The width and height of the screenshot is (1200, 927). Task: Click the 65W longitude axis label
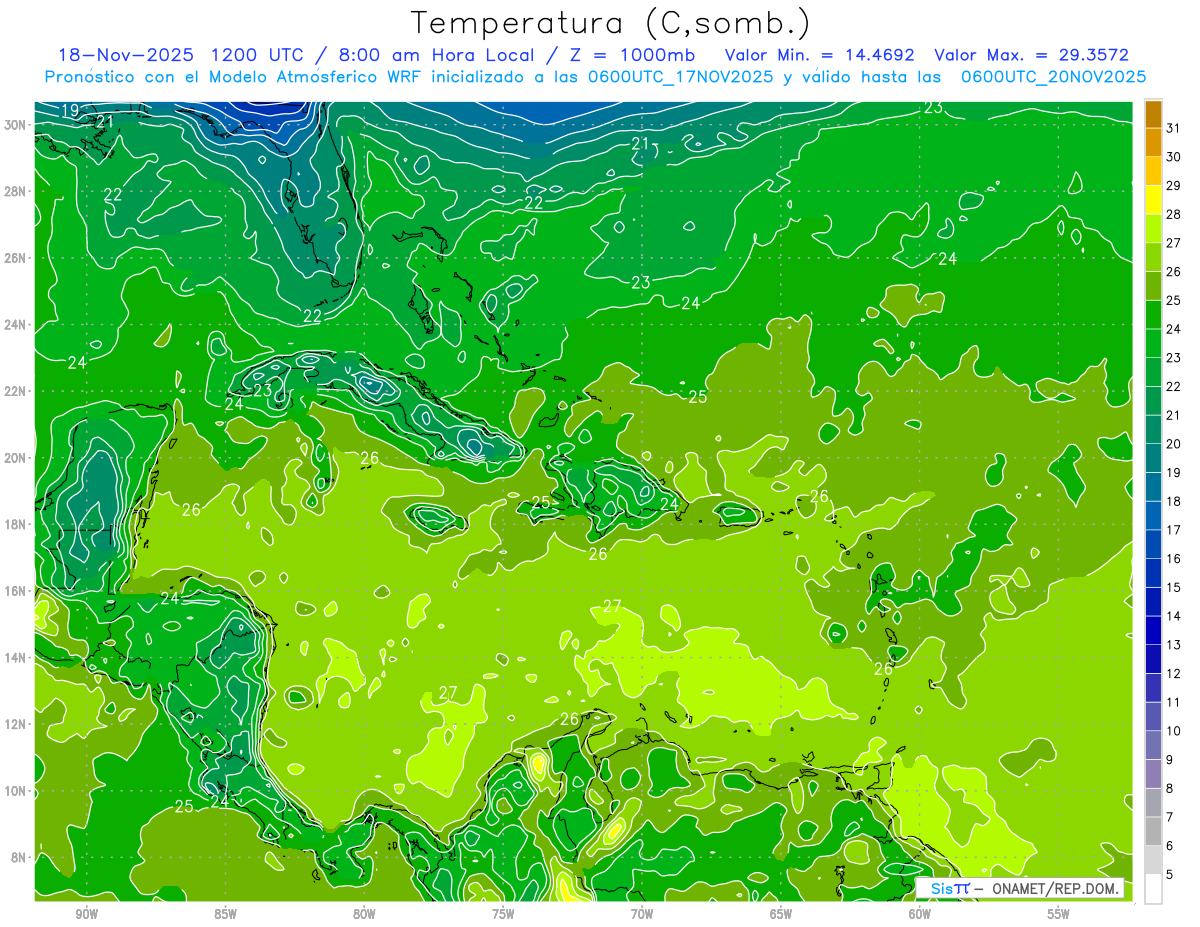coord(781,914)
